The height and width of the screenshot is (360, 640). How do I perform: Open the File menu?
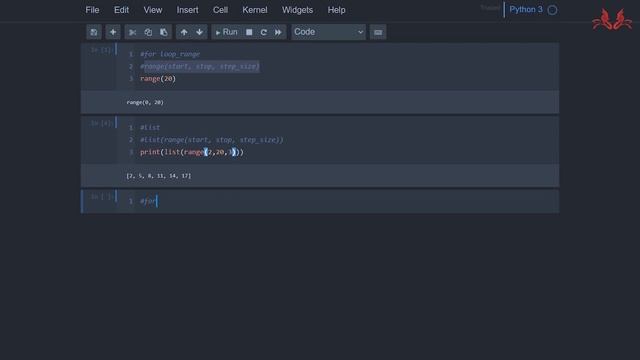click(x=92, y=10)
